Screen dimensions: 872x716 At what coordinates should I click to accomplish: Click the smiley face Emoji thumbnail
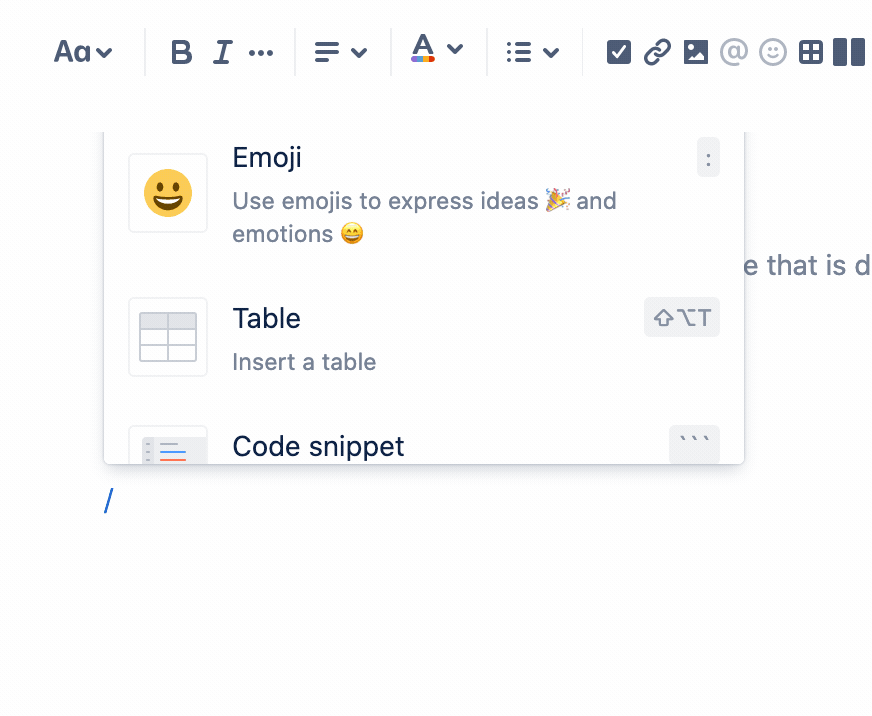click(168, 193)
